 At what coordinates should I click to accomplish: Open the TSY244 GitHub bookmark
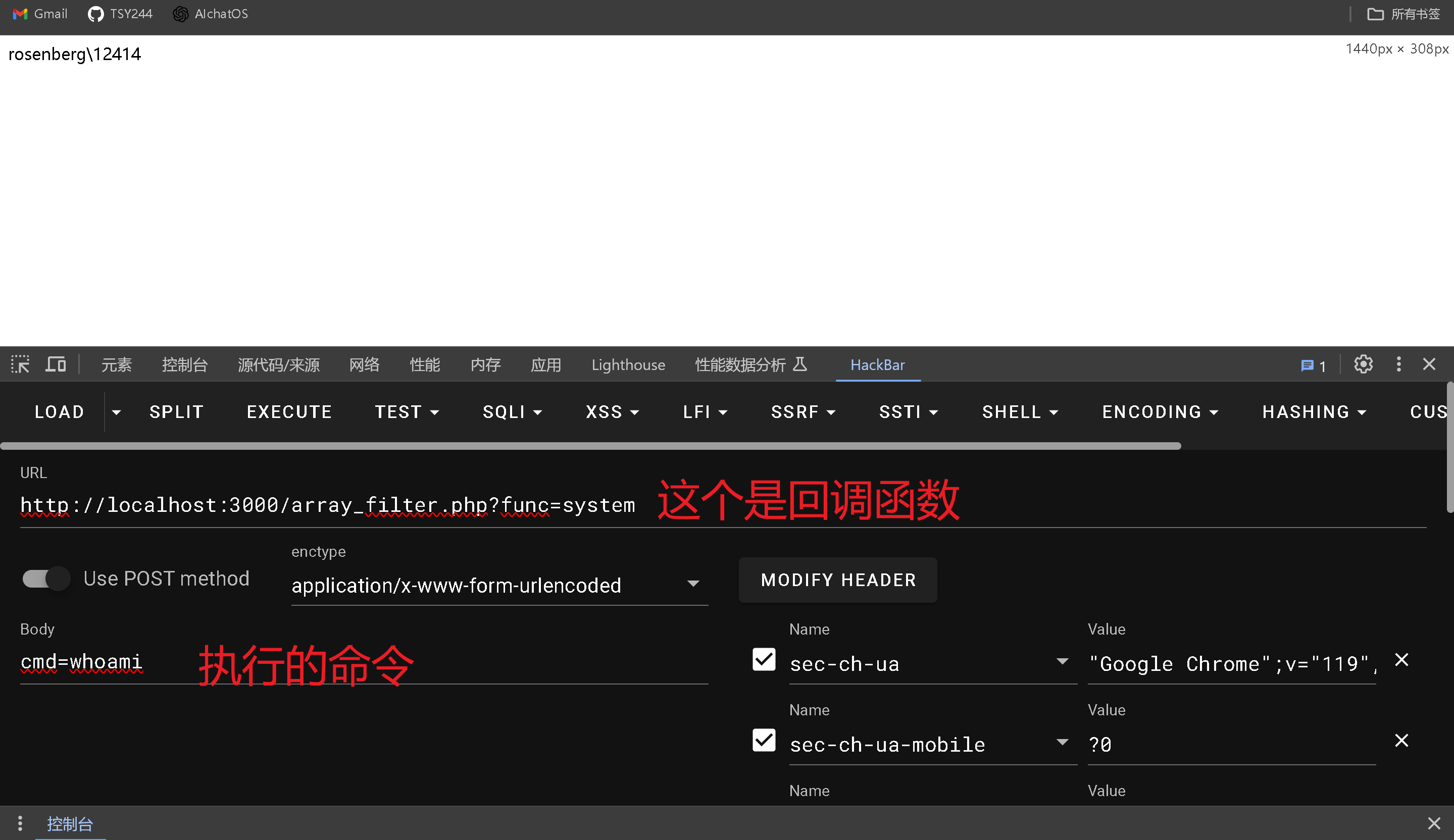click(120, 14)
